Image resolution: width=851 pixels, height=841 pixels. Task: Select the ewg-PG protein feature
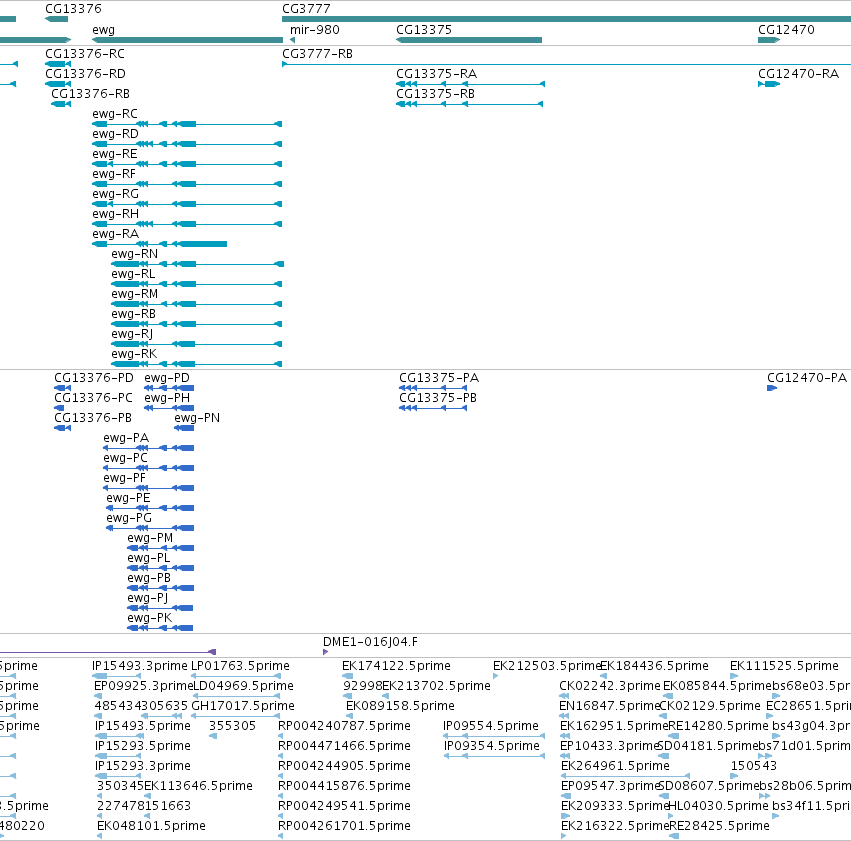tap(150, 528)
